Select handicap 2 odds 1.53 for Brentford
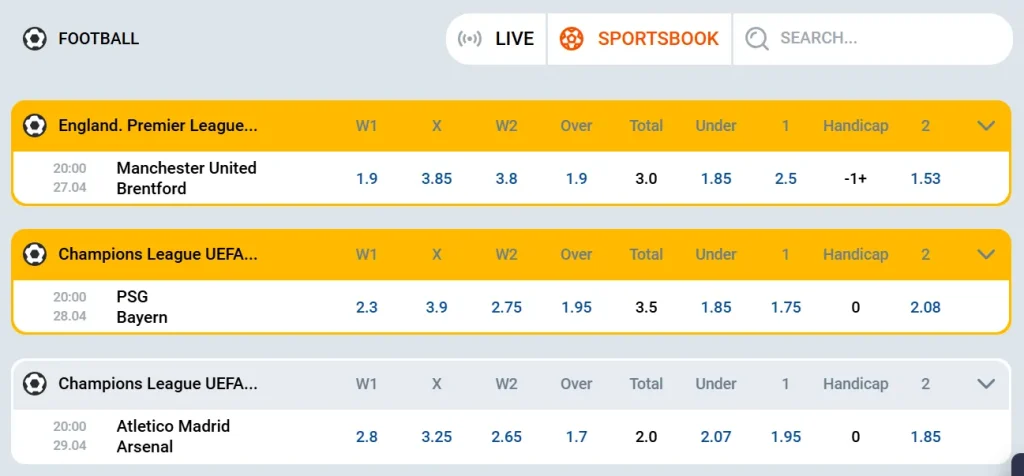This screenshot has width=1024, height=476. pyautogui.click(x=925, y=178)
